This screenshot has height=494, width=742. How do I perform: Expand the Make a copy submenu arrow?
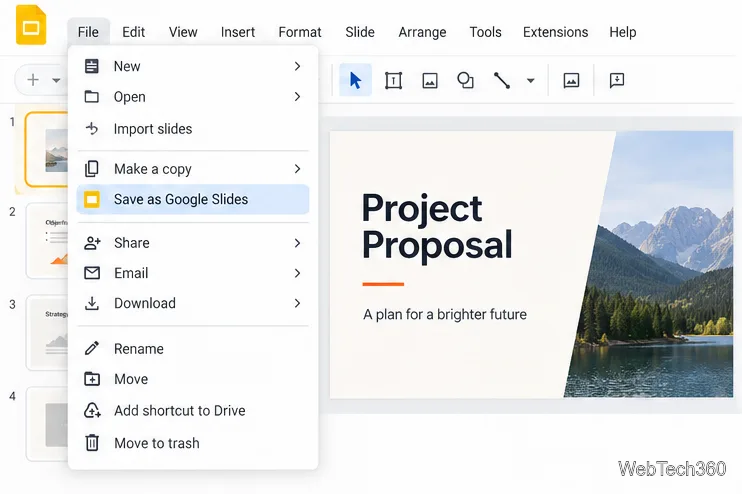pos(297,168)
